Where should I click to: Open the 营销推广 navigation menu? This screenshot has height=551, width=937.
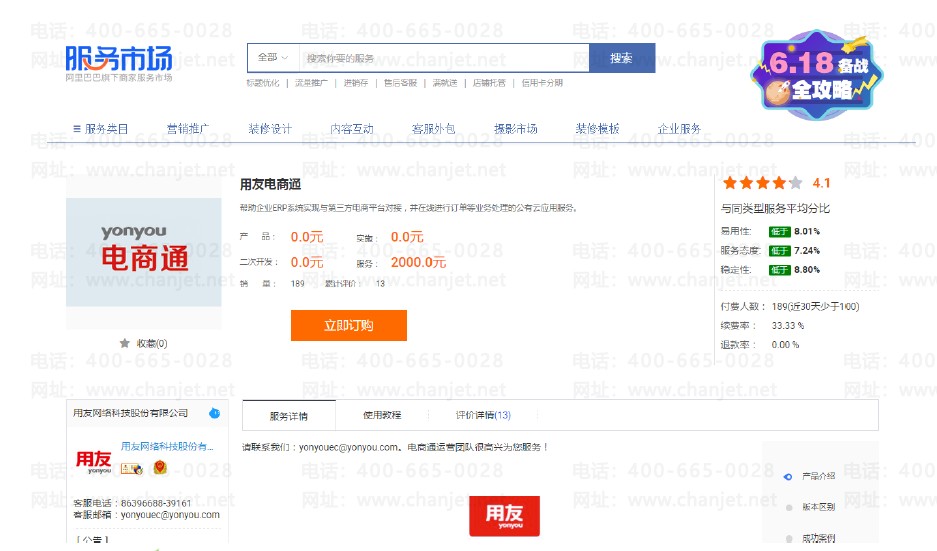[188, 128]
